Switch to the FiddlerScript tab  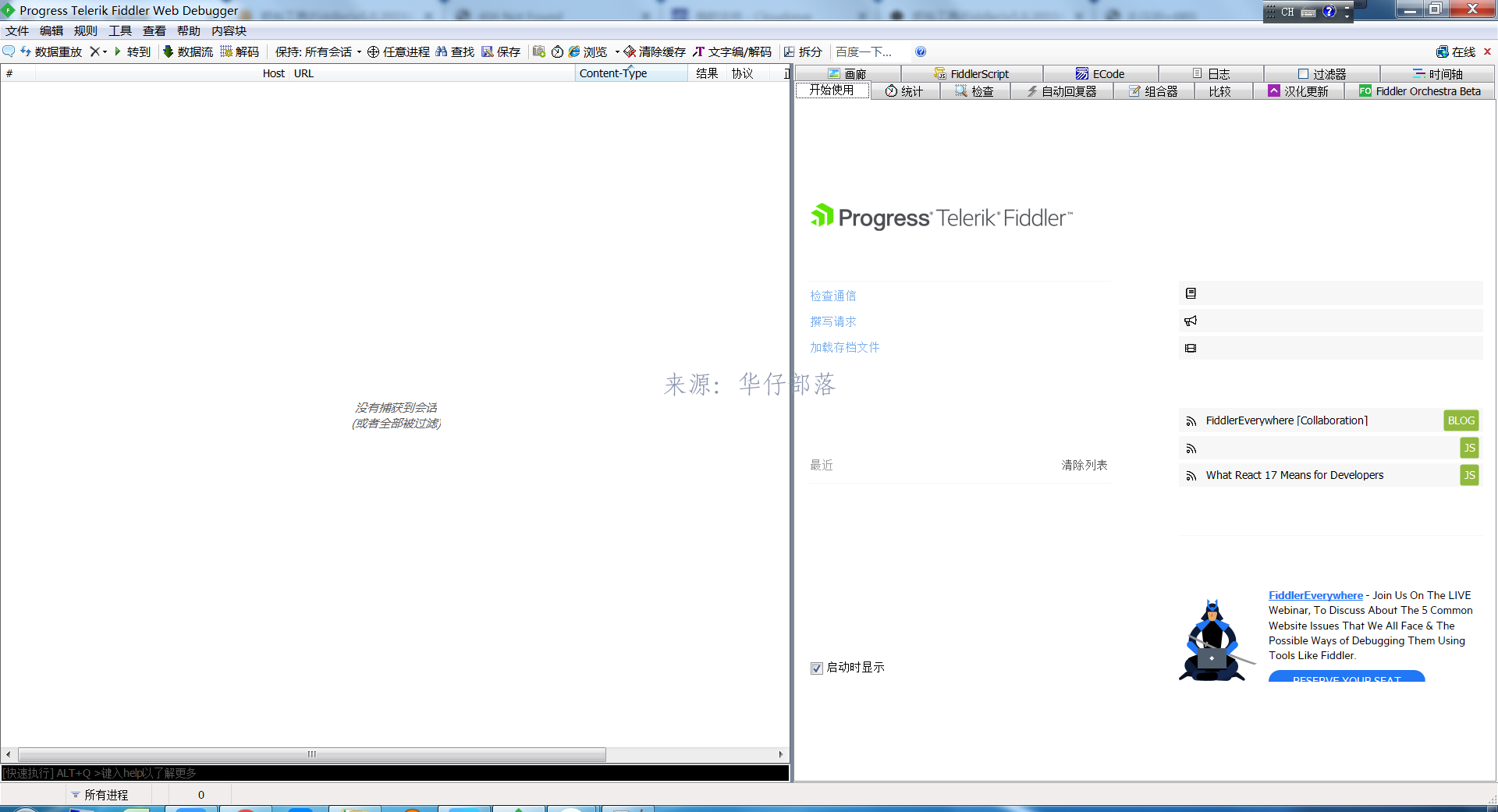972,73
